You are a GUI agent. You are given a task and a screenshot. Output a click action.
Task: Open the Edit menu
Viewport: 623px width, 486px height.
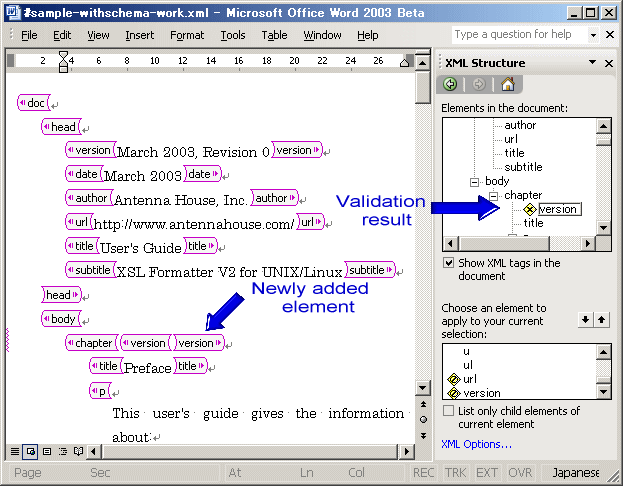[x=62, y=35]
